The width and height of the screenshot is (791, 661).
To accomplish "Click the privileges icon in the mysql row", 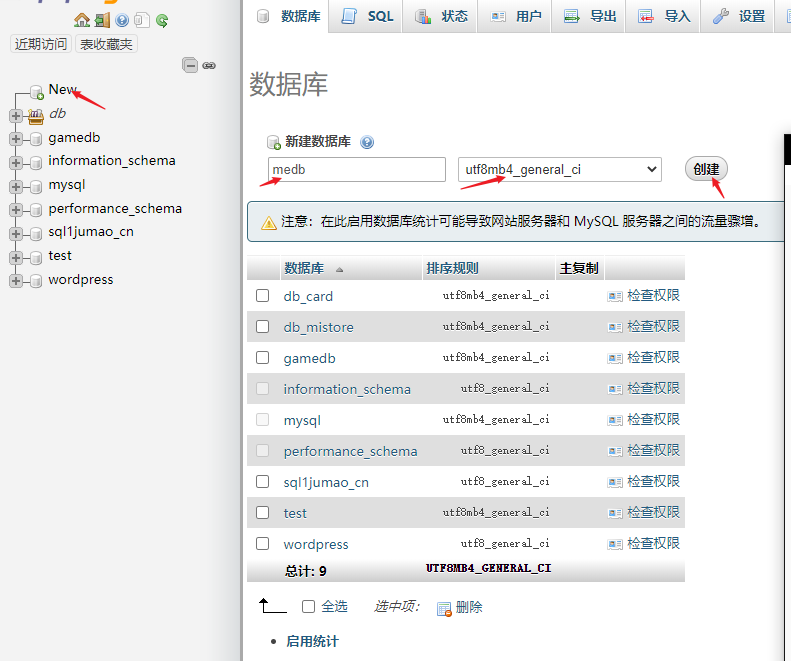I will (x=615, y=420).
